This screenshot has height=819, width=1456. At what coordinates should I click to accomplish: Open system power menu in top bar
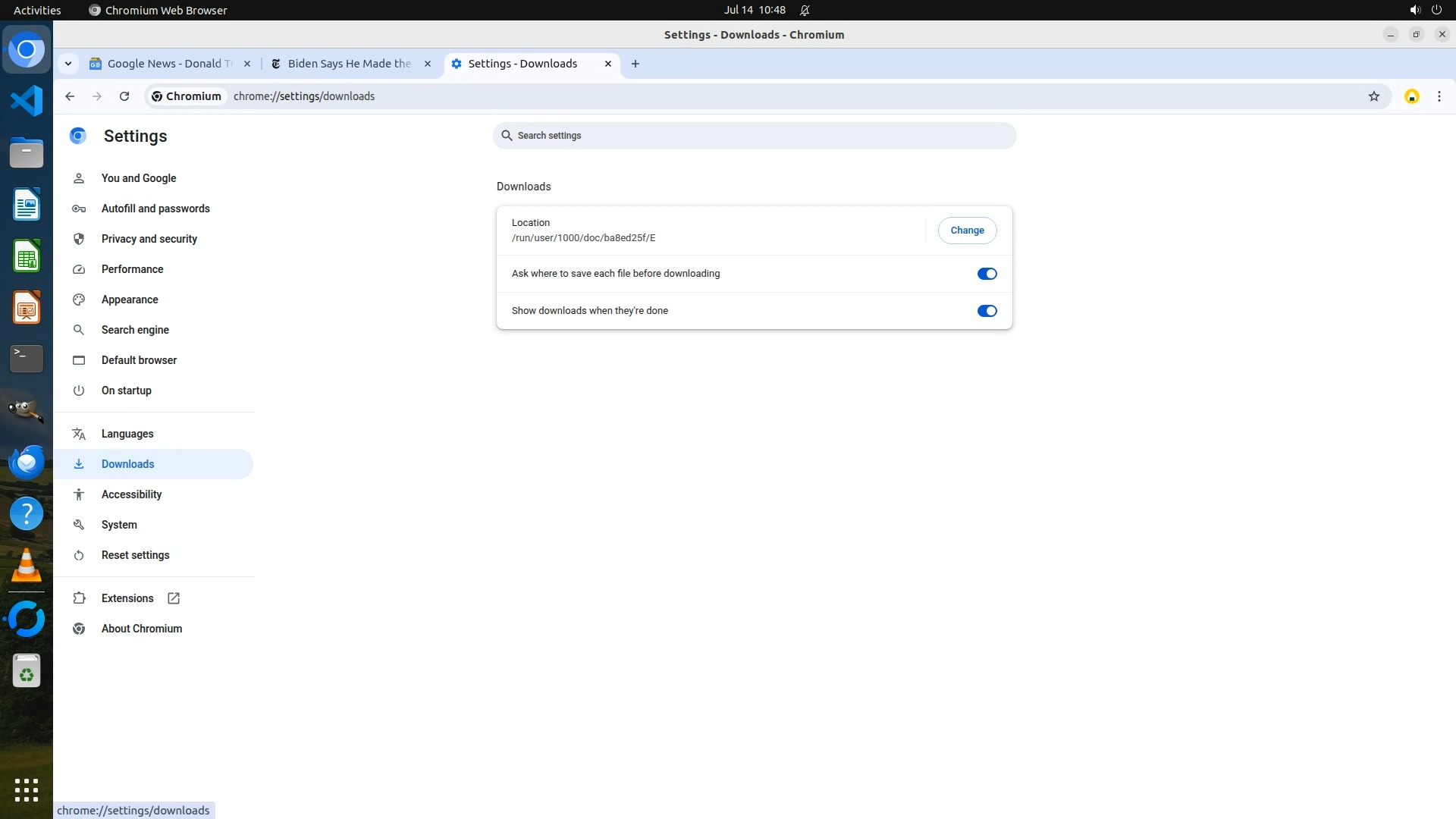(1436, 10)
